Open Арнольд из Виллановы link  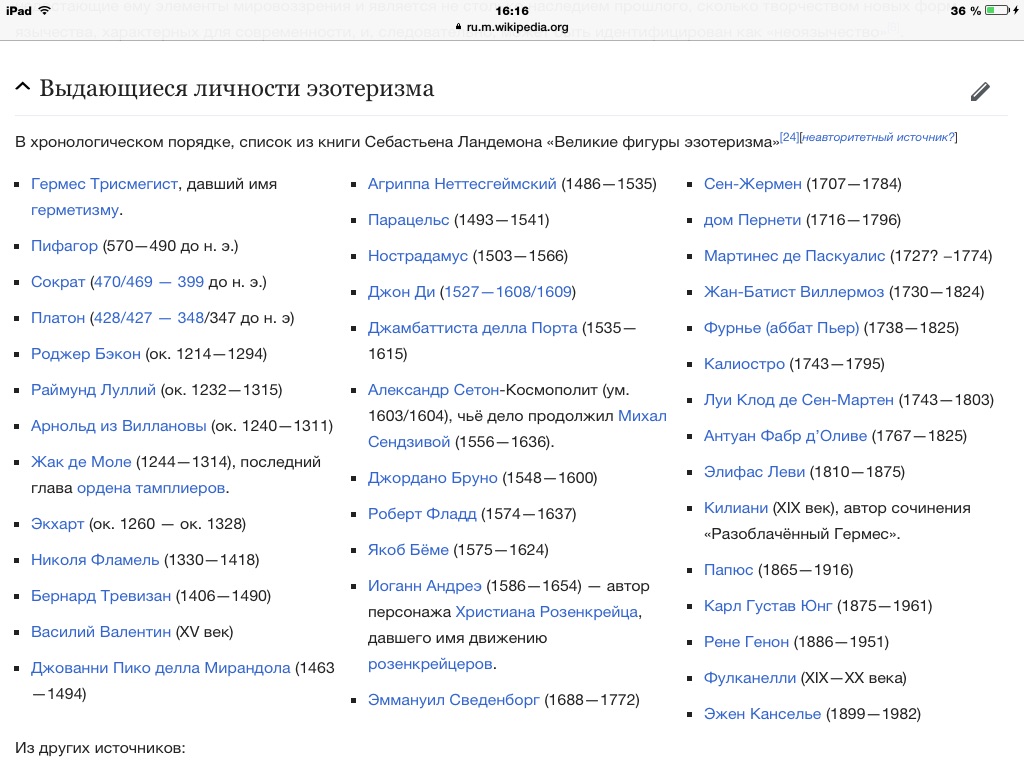point(118,426)
